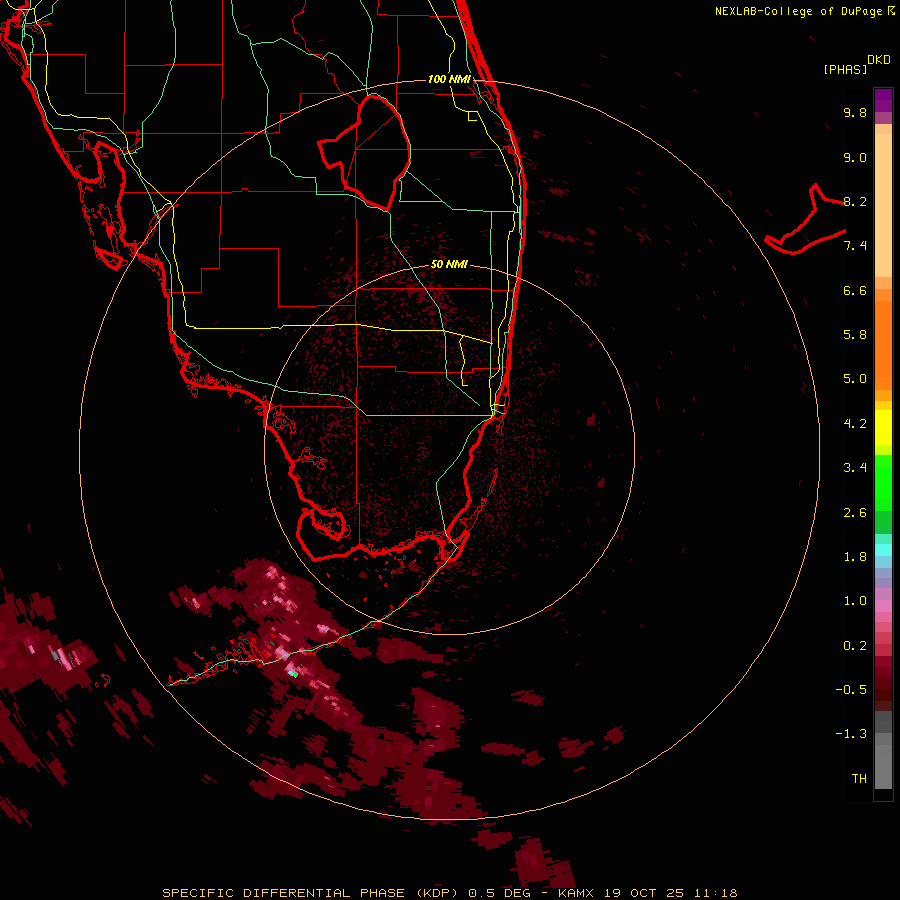Click the cyan segment of the color bar
Screen dimensions: 900x900
pos(883,550)
